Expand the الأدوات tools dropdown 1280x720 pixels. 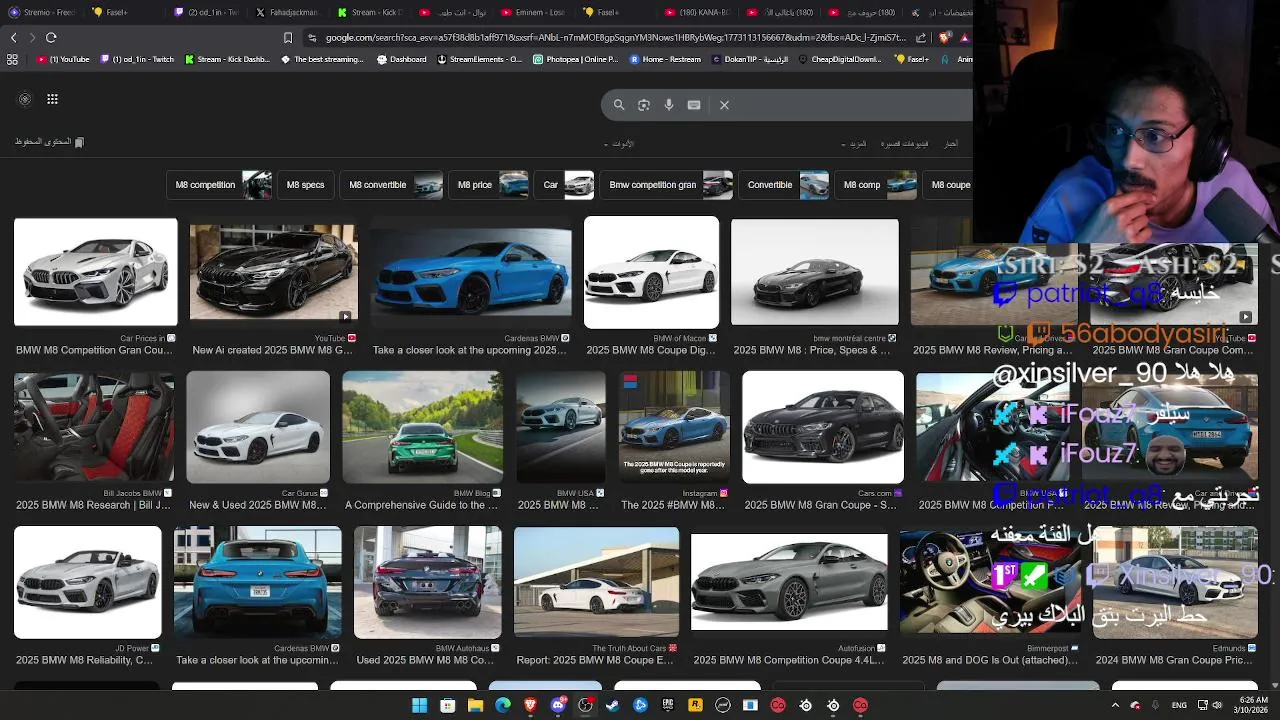(x=619, y=144)
